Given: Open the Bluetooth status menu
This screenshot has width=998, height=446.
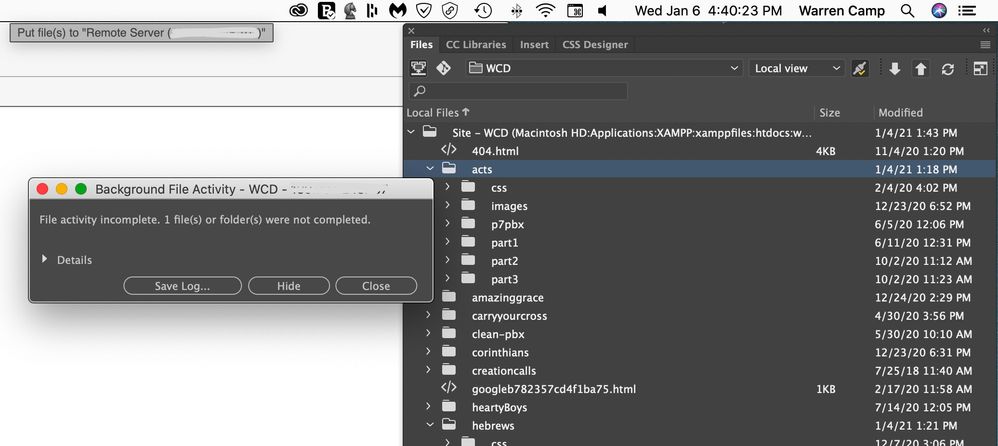Looking at the screenshot, I should tap(517, 10).
